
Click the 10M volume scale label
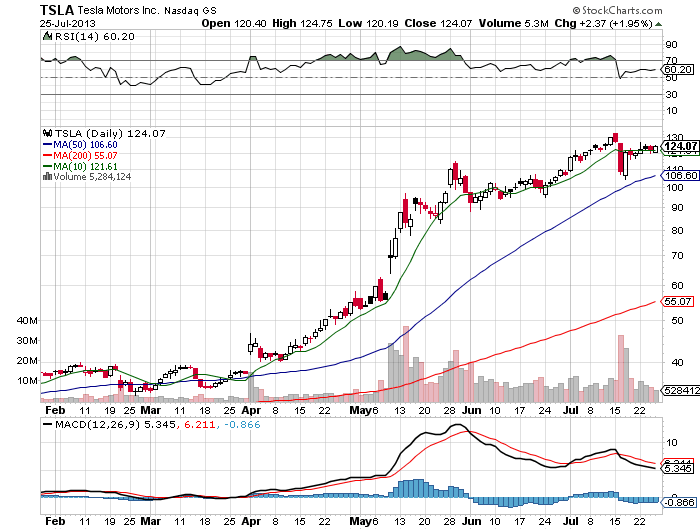tap(27, 381)
